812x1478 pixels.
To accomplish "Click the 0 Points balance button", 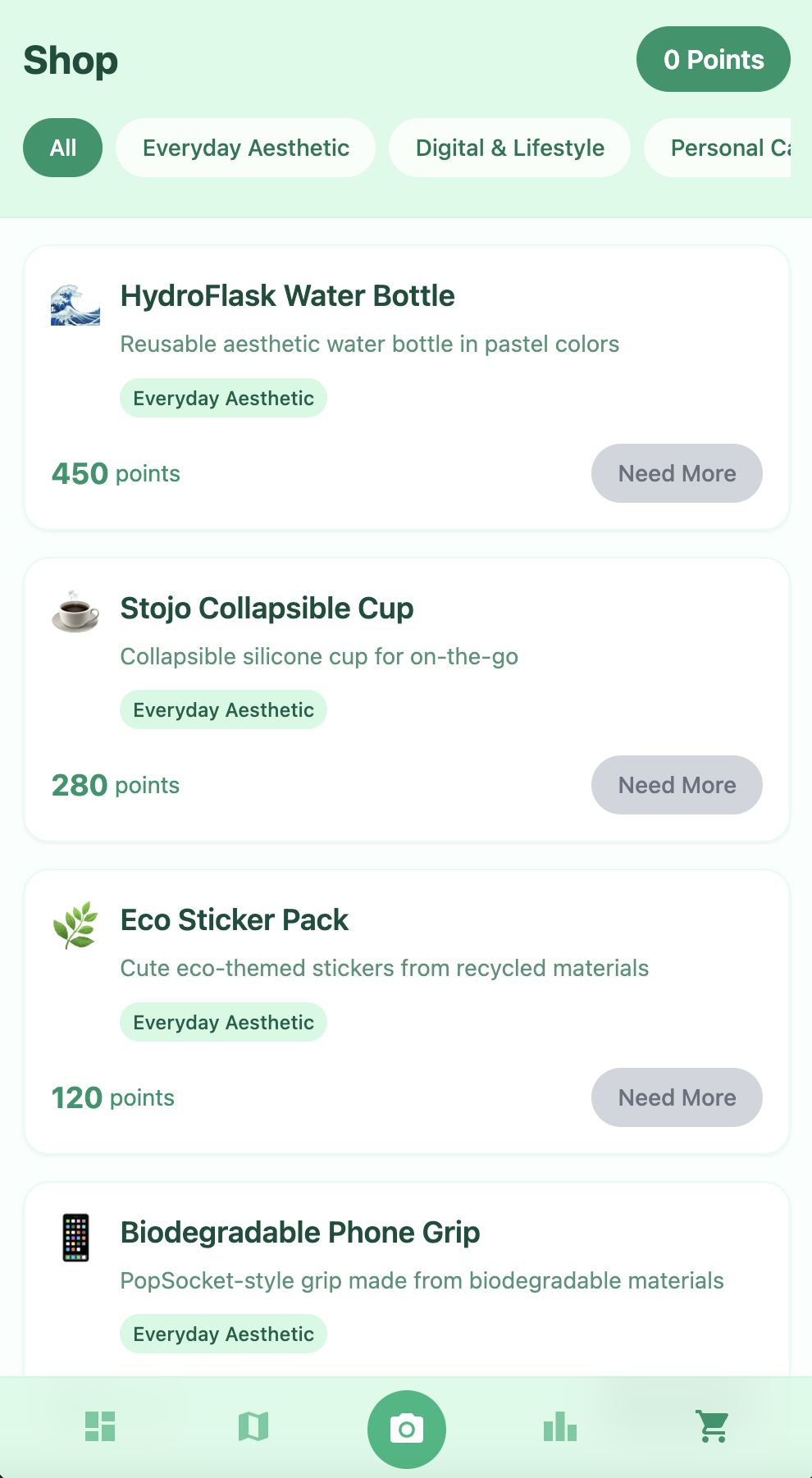I will 714,59.
